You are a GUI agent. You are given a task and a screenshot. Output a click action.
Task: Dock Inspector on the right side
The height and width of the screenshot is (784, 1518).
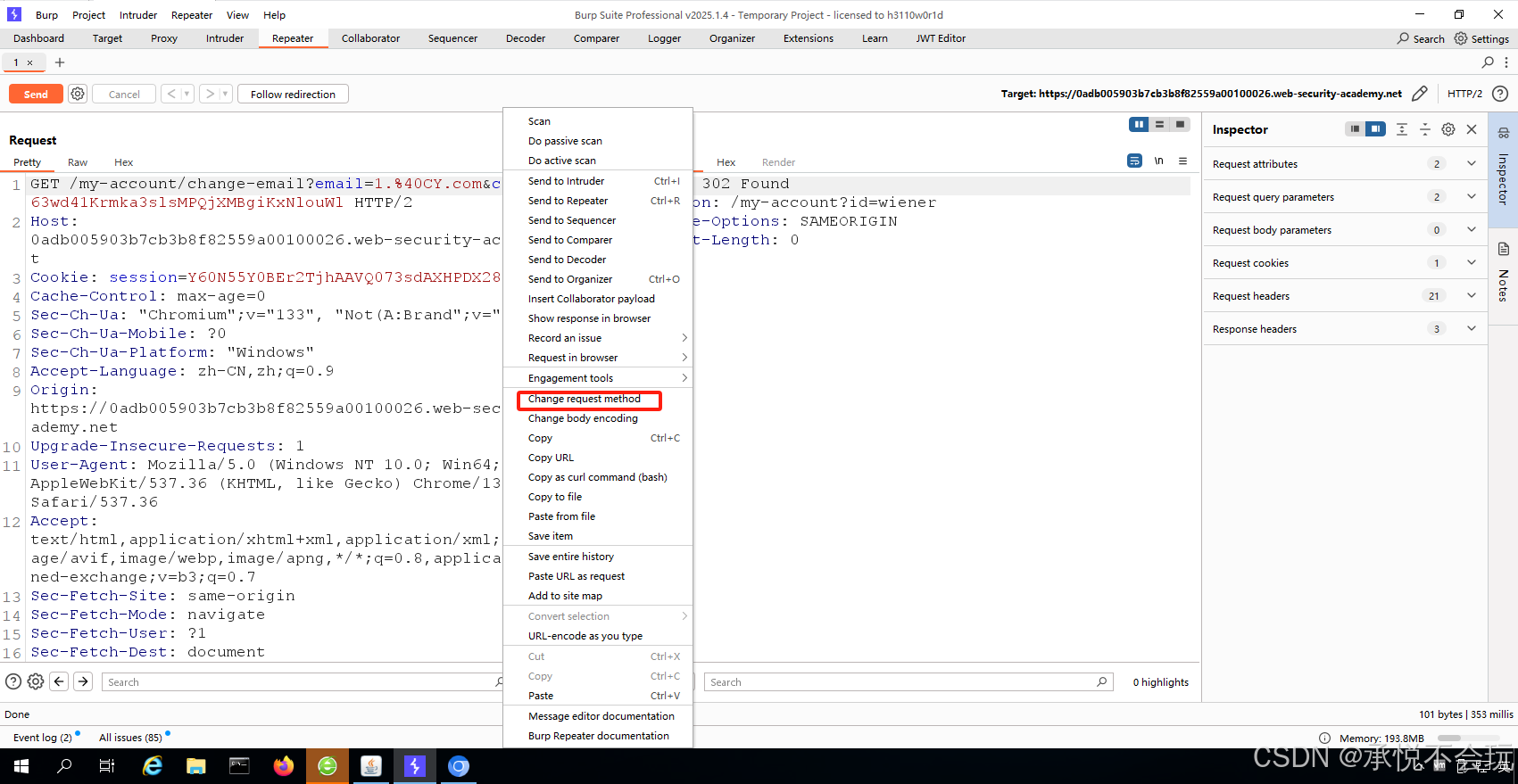click(1376, 129)
